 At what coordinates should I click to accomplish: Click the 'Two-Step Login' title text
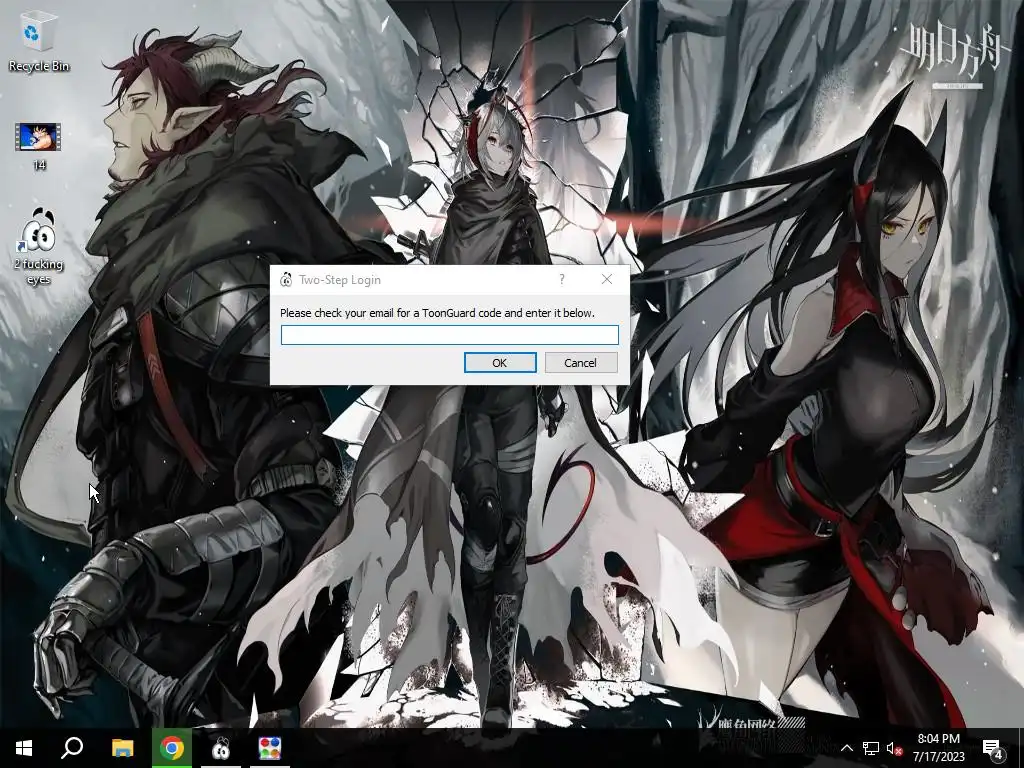coord(340,280)
